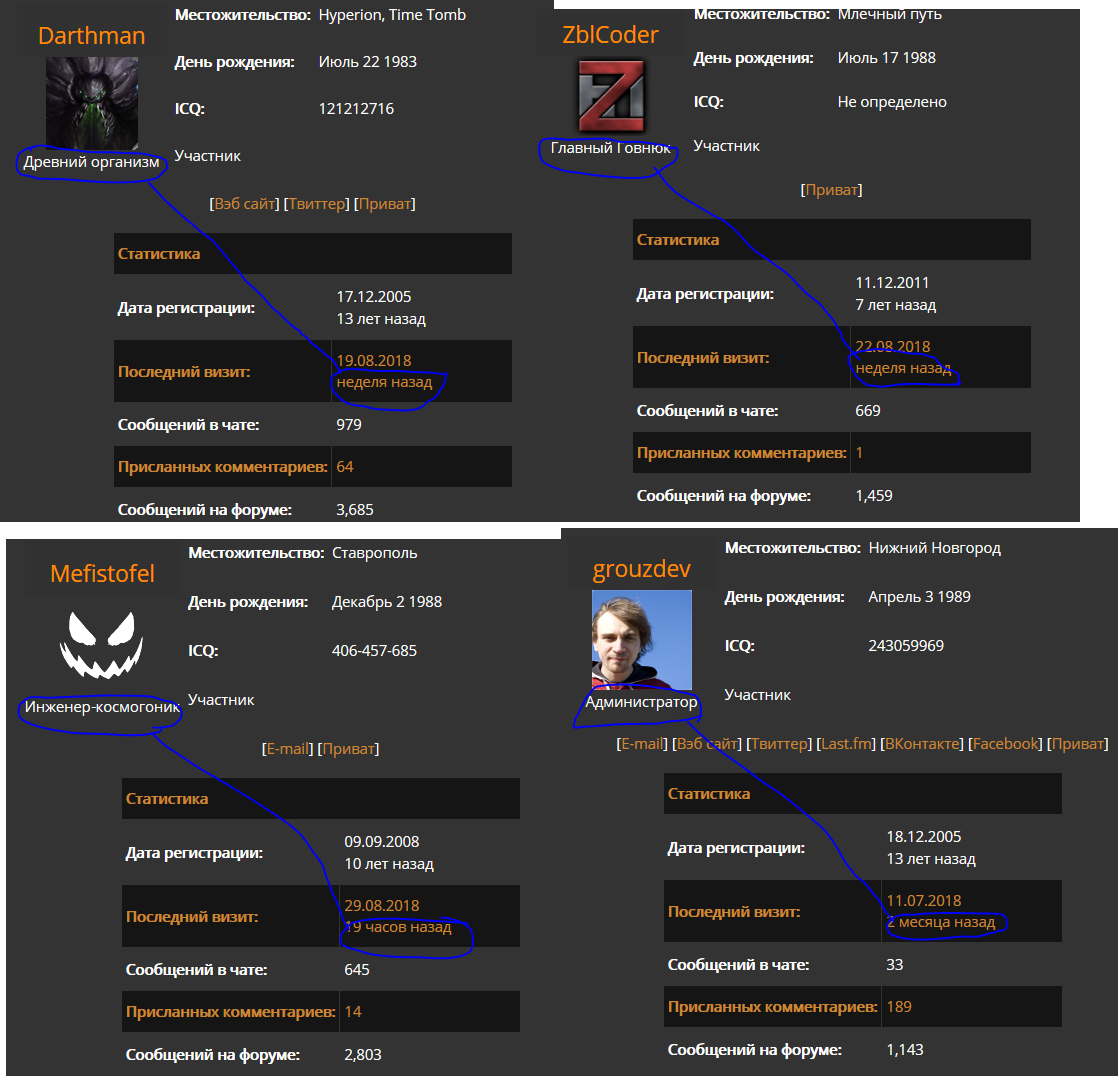Click Mefistofel's white evil-grin avatar
The image size is (1118, 1076).
coord(101,645)
